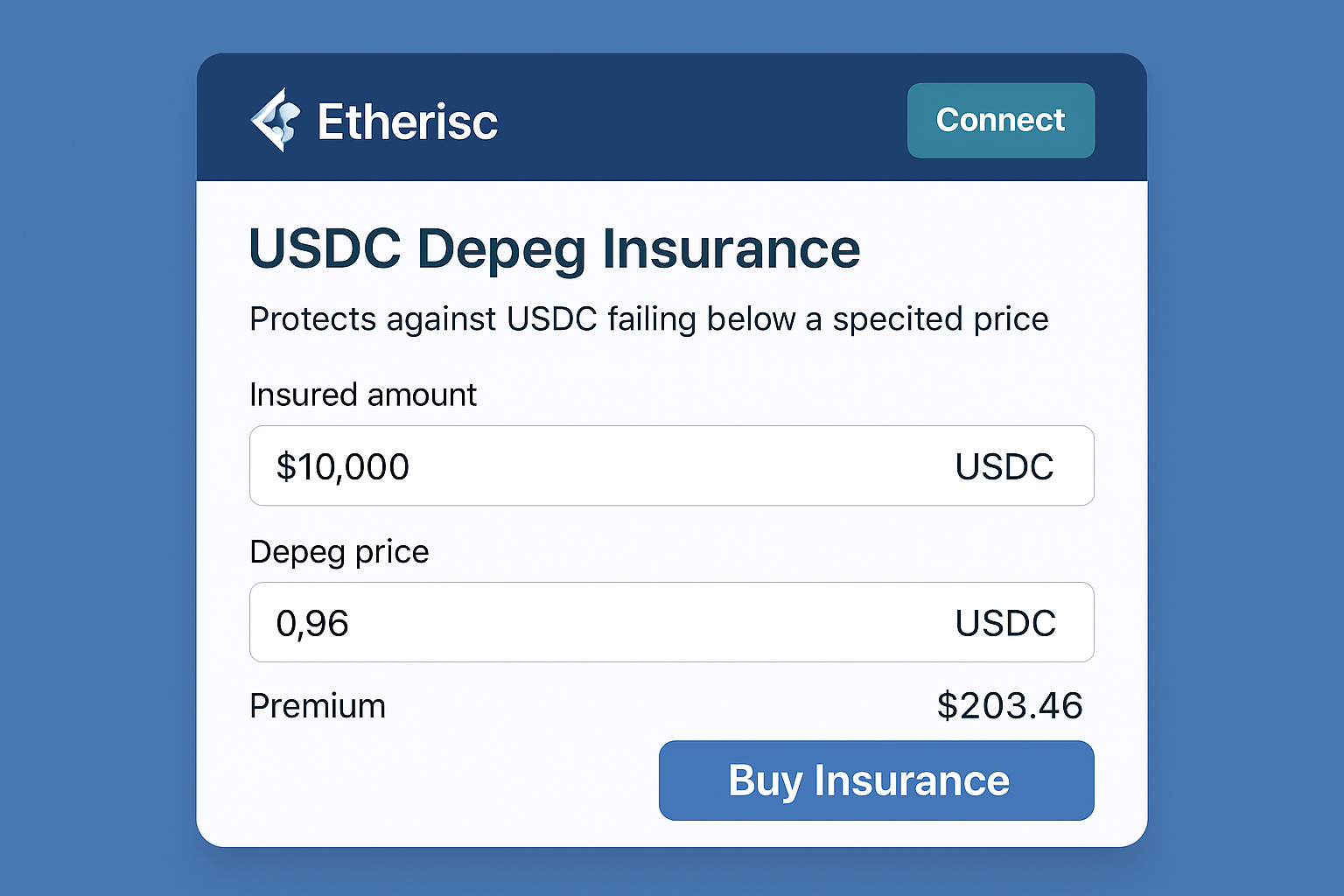1344x896 pixels.
Task: Click the USDC currency label on insured amount
Action: 1004,466
